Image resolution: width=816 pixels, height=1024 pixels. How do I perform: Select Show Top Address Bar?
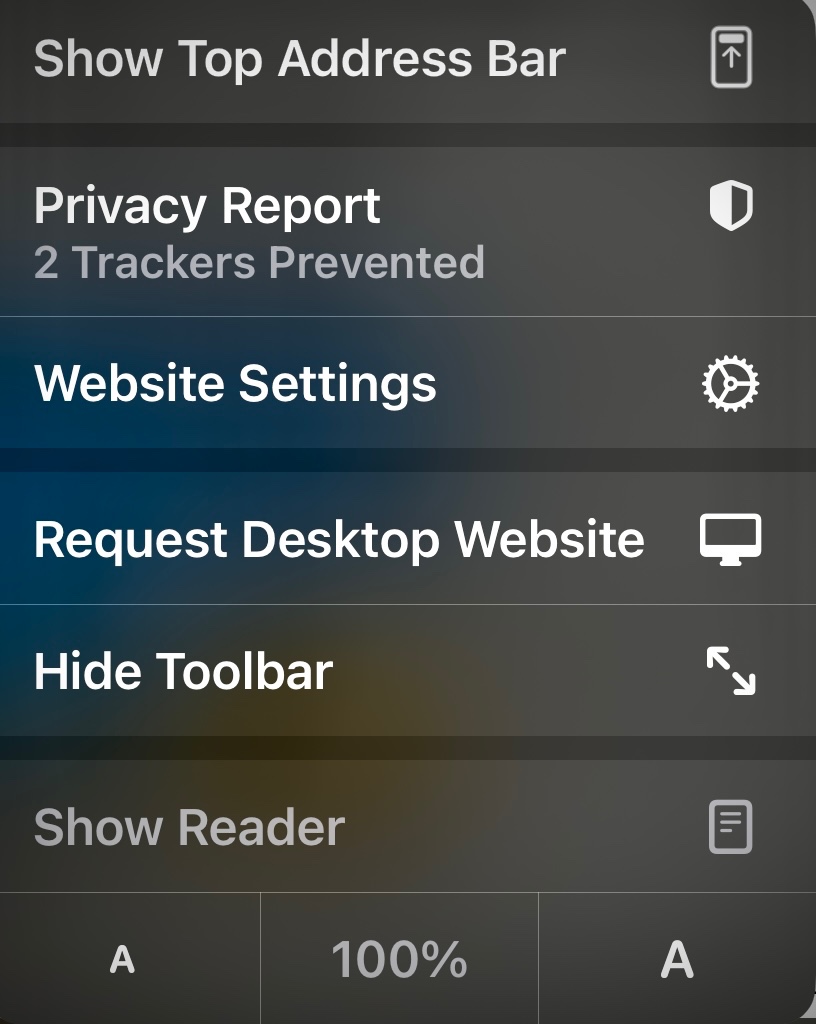pyautogui.click(x=408, y=60)
